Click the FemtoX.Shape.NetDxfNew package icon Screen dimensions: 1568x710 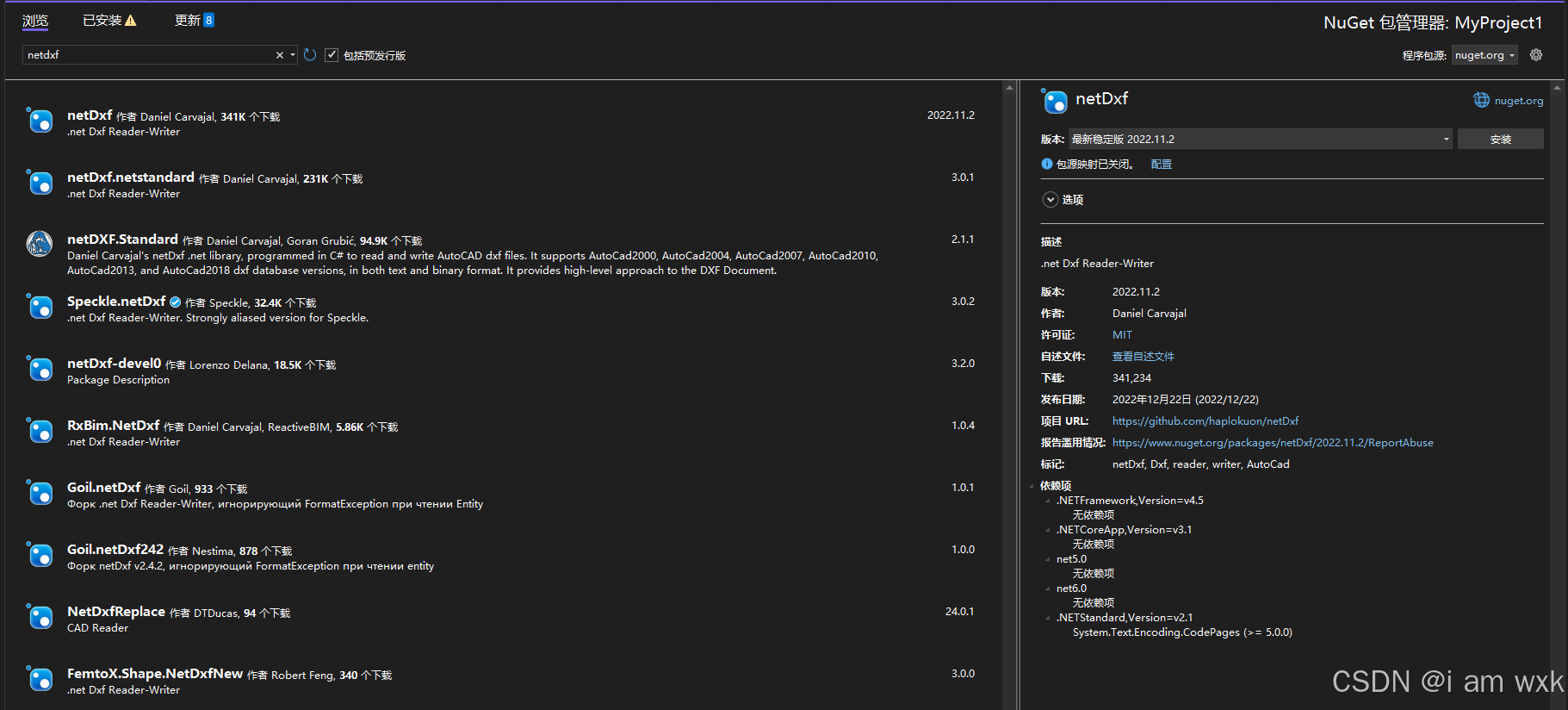click(40, 680)
